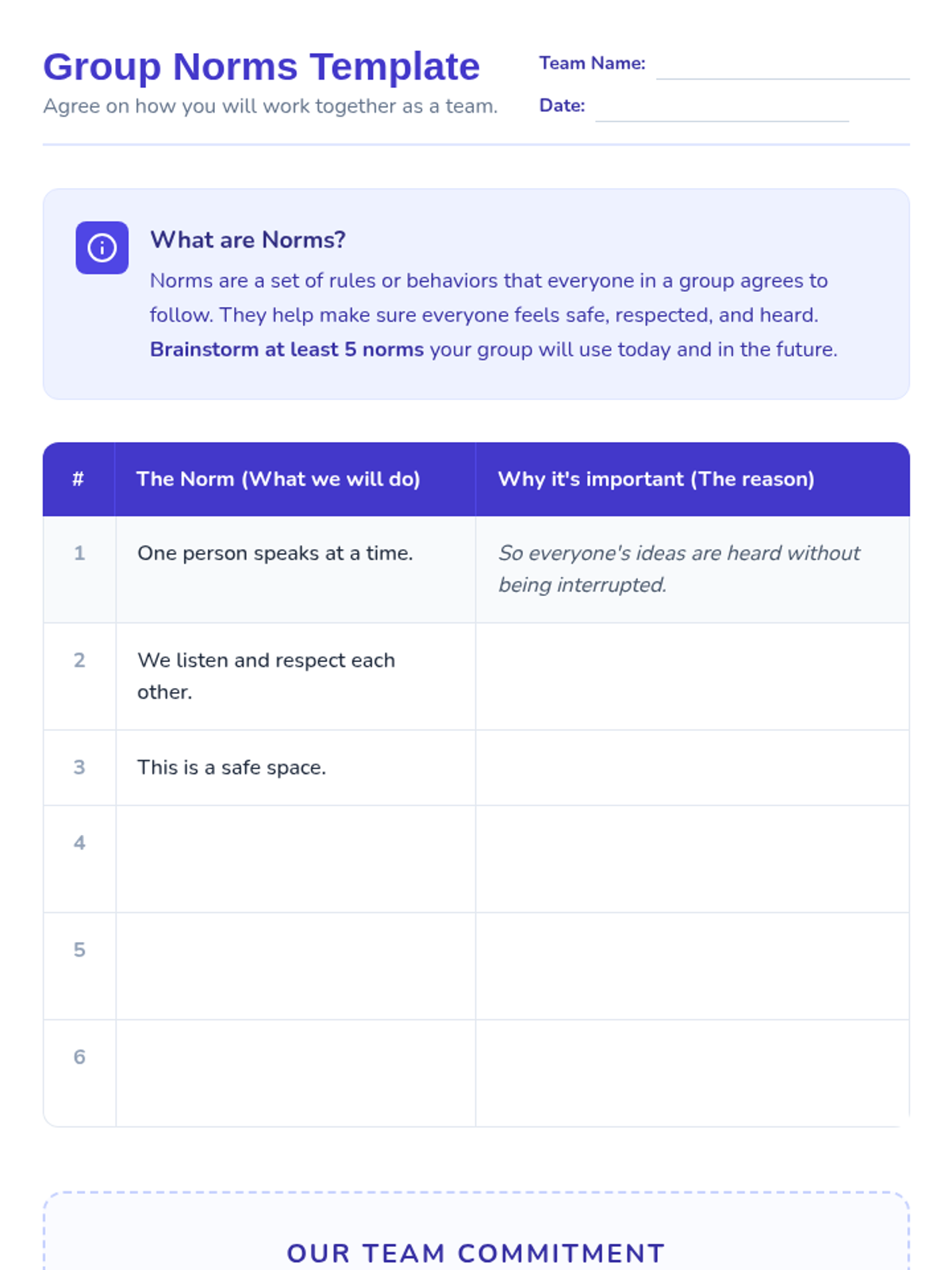Click the empty reason cell for norm 3

pyautogui.click(x=693, y=768)
